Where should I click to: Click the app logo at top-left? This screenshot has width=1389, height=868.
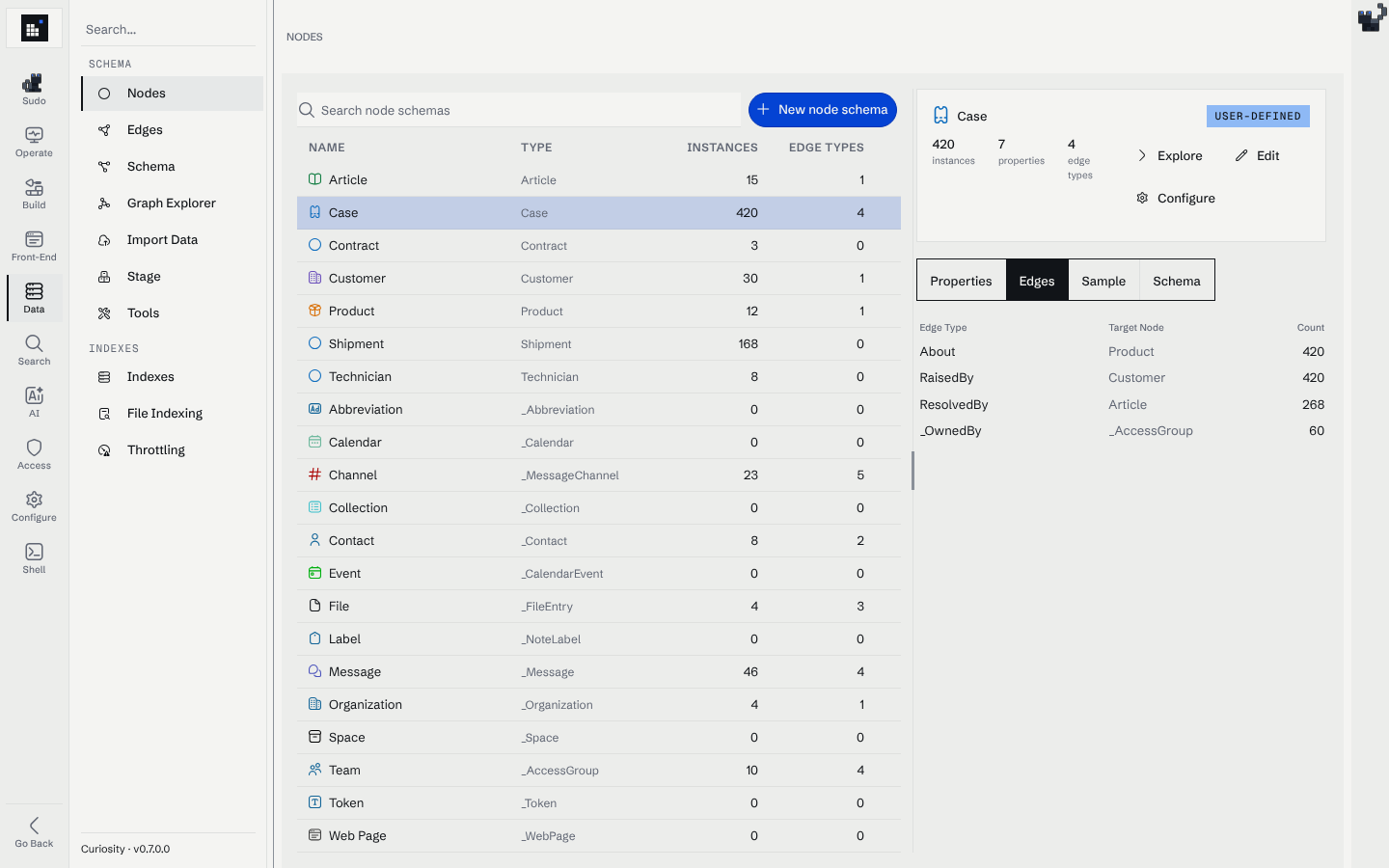pyautogui.click(x=34, y=29)
